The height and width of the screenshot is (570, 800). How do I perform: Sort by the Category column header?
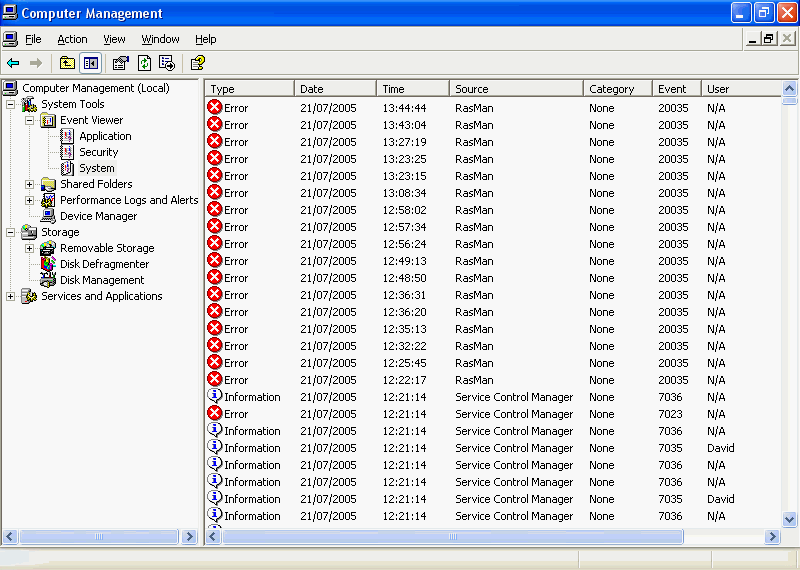pos(618,89)
